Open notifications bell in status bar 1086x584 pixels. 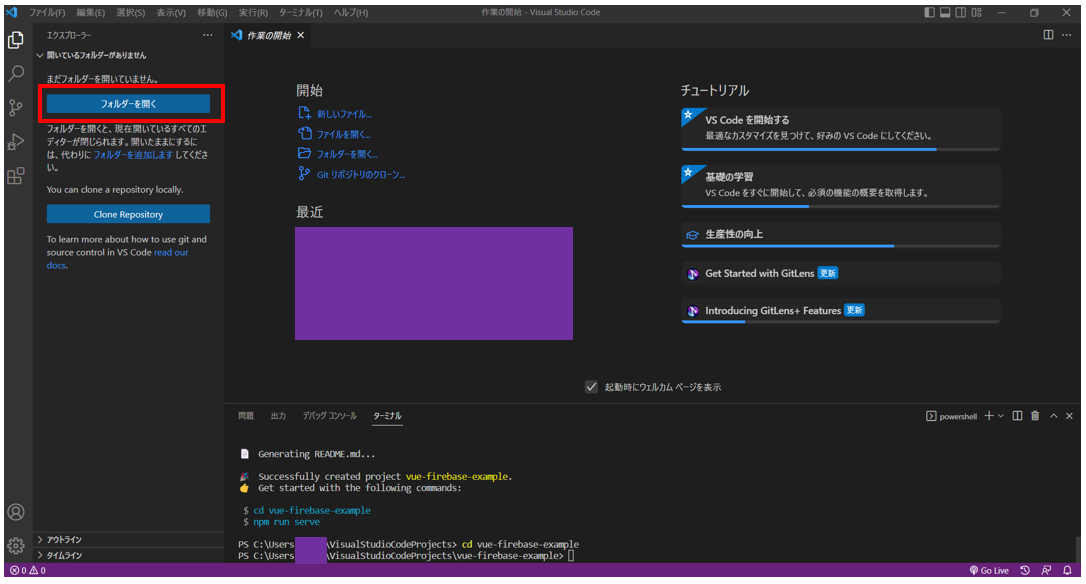pos(1067,570)
